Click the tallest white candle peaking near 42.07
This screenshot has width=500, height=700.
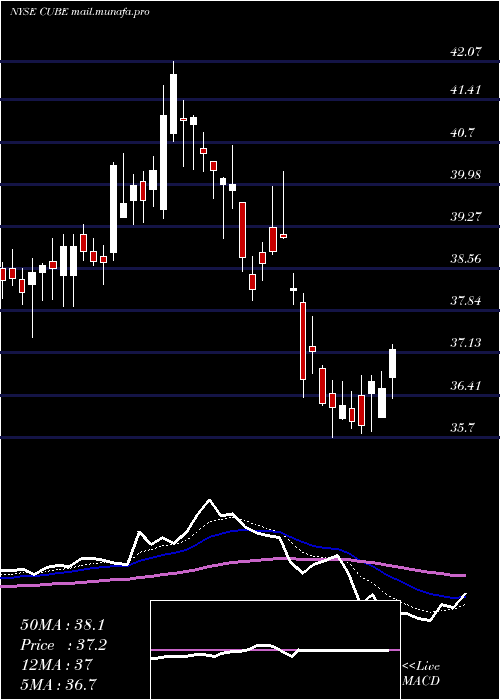pos(173,102)
